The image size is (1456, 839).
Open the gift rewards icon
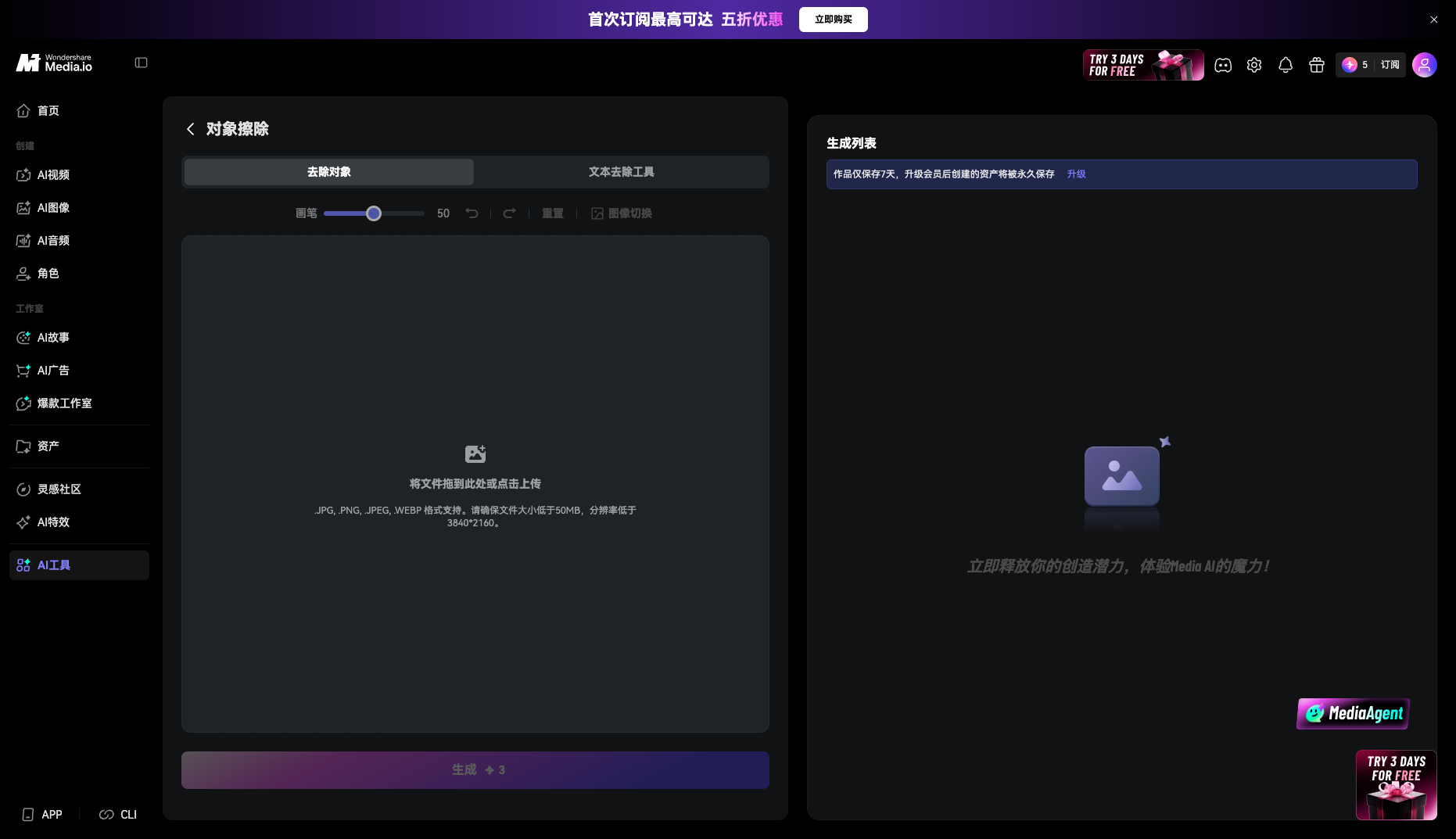coord(1317,65)
